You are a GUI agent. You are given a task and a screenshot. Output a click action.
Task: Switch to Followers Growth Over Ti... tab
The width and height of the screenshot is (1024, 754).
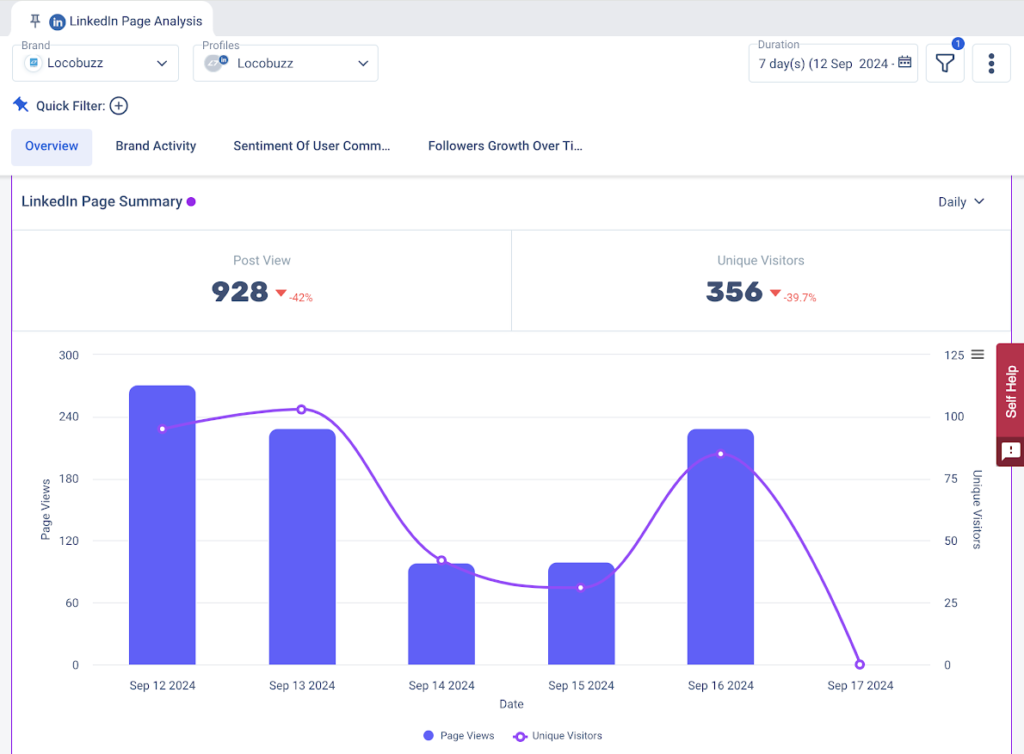click(x=505, y=146)
